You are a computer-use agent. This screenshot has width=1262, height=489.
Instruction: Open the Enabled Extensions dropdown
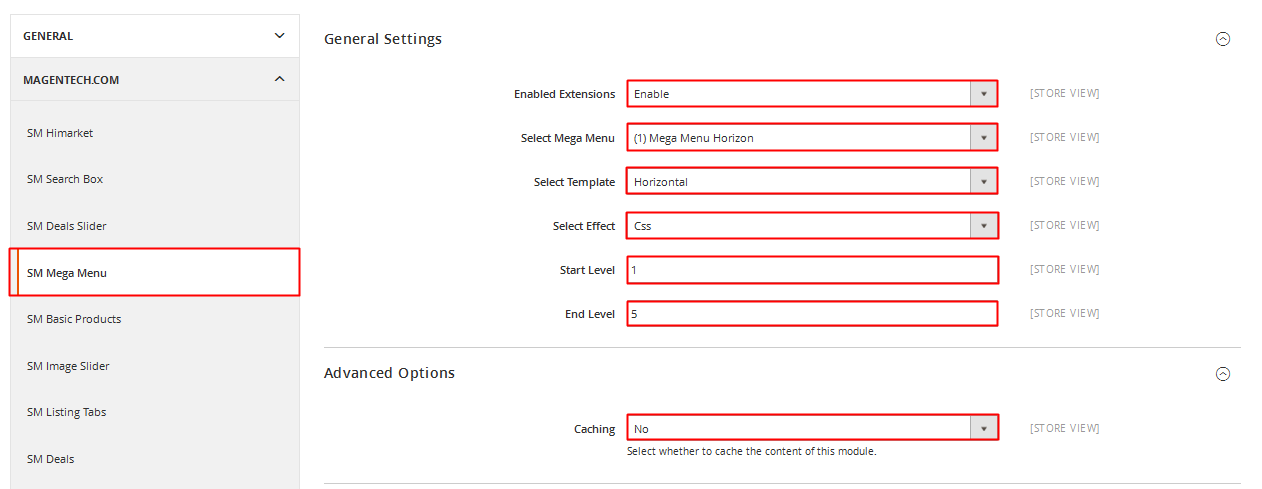click(x=812, y=94)
